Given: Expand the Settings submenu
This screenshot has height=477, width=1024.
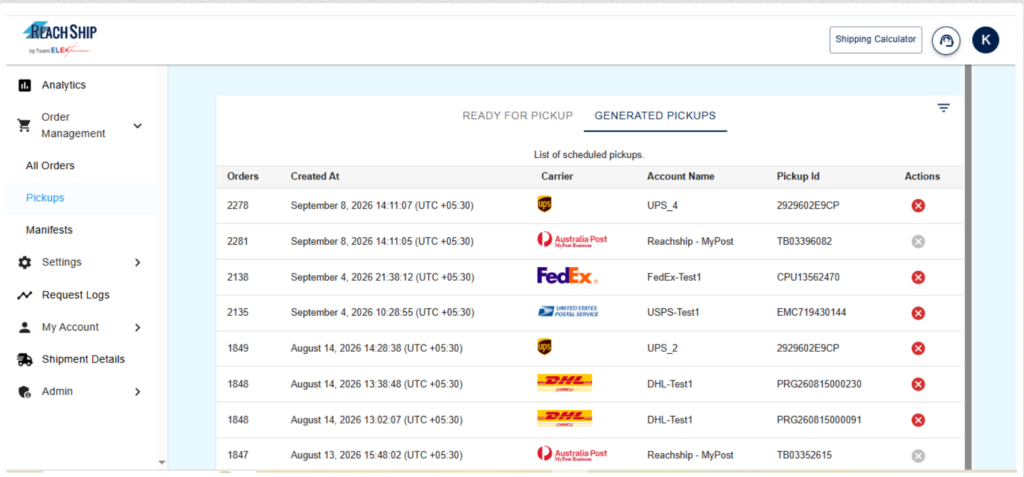Looking at the screenshot, I should tap(137, 263).
